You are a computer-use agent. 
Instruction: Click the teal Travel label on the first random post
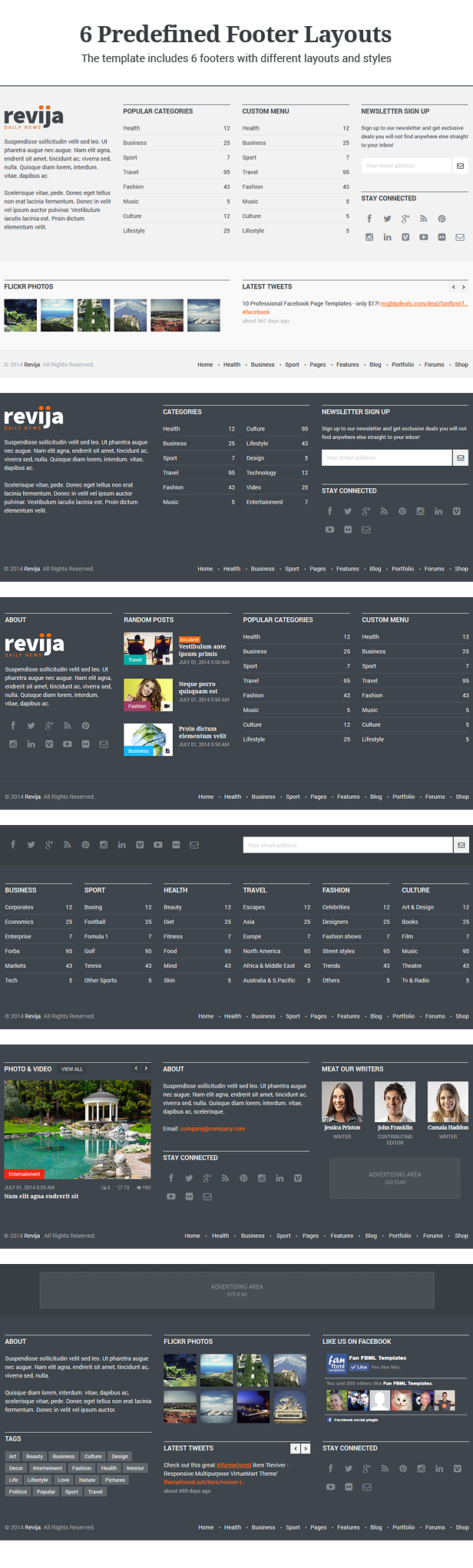pos(135,659)
